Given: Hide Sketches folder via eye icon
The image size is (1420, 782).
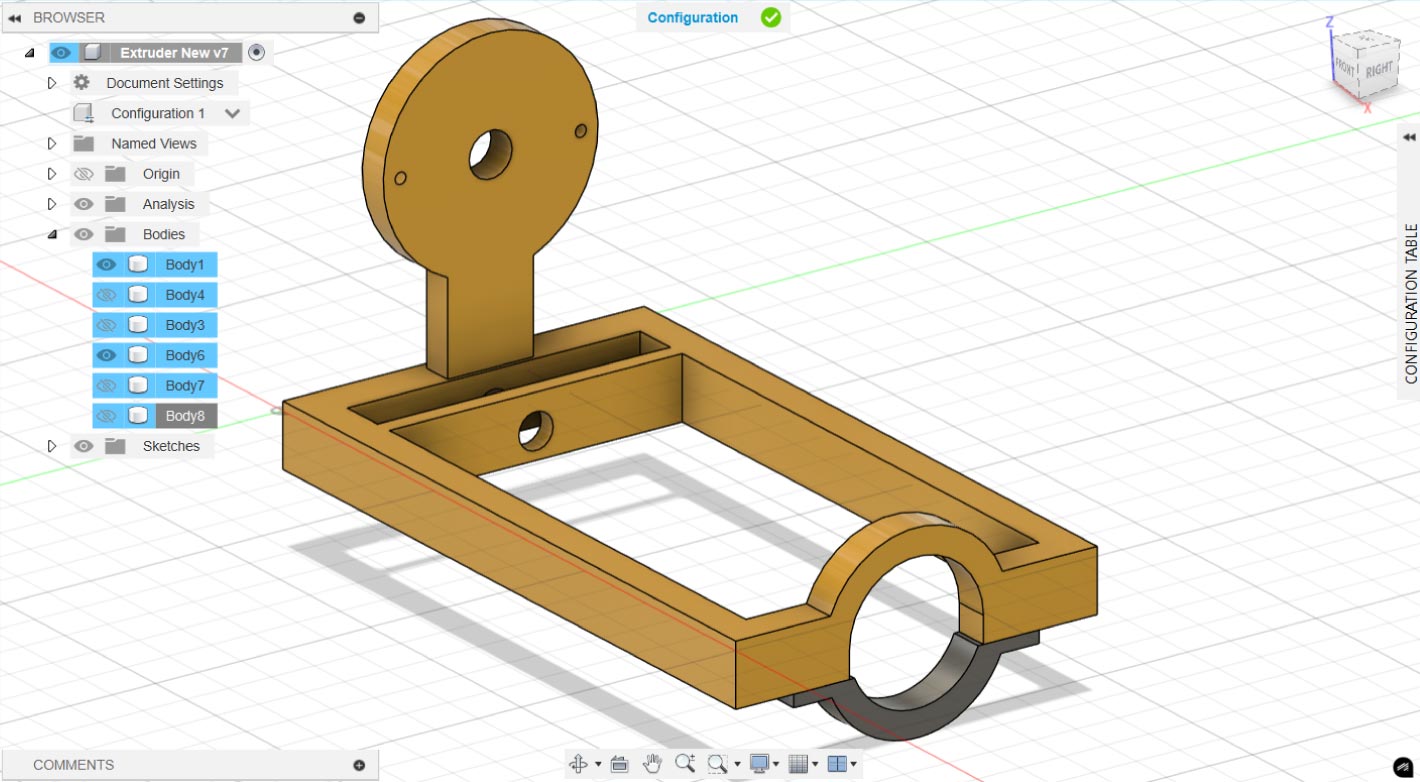Looking at the screenshot, I should click(84, 446).
